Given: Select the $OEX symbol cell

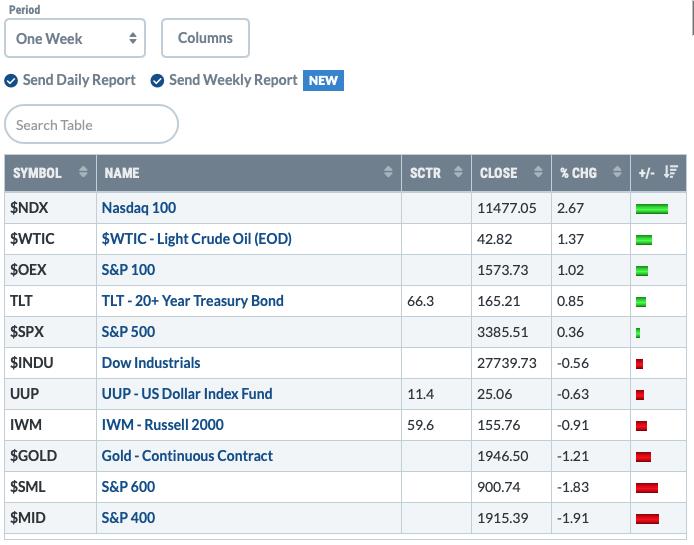Looking at the screenshot, I should (50, 270).
